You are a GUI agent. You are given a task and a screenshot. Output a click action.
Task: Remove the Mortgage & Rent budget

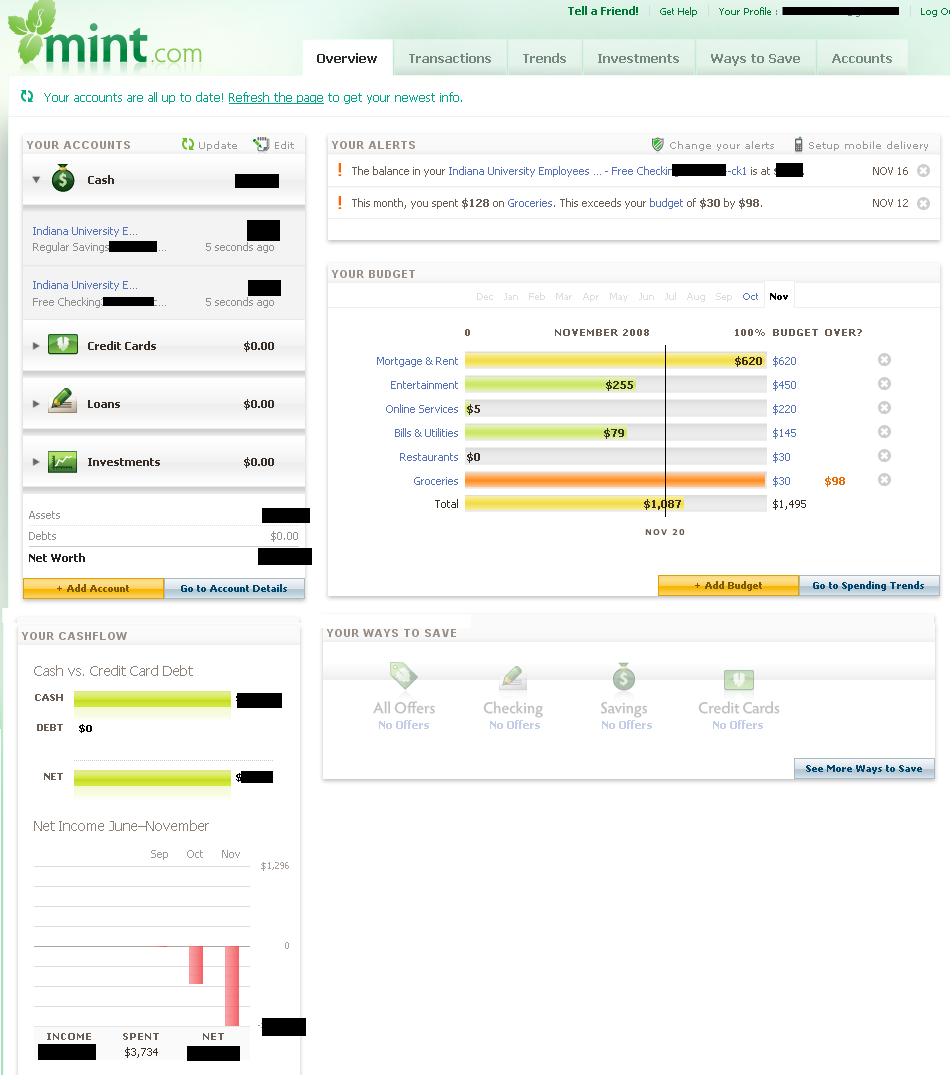point(884,360)
